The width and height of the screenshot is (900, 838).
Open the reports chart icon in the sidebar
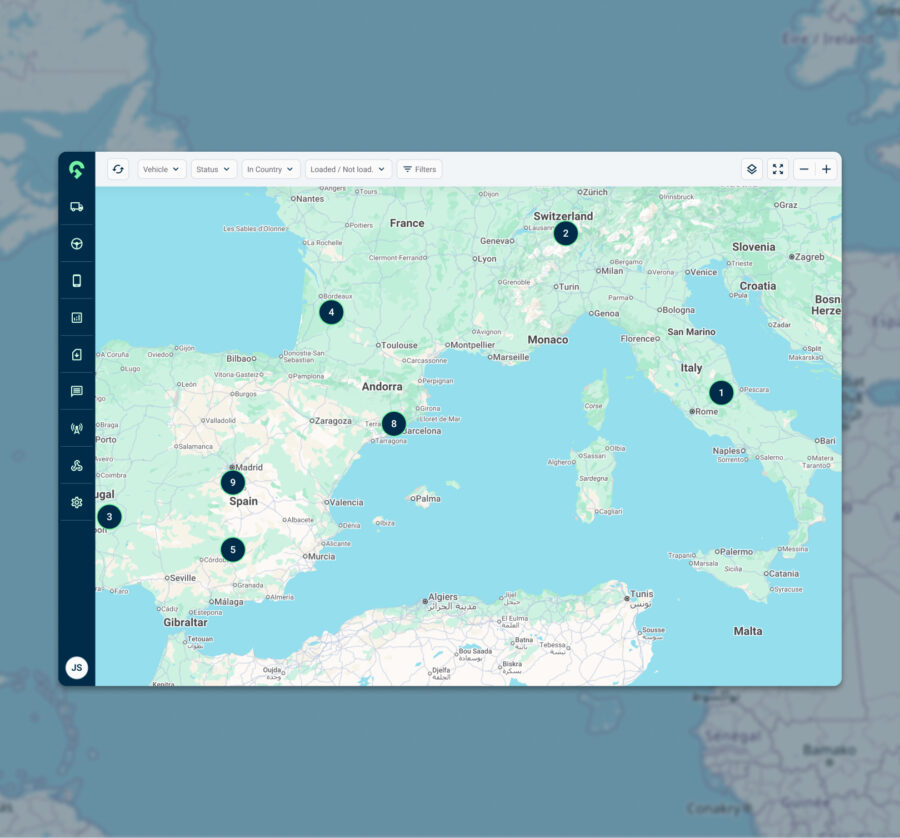(x=76, y=317)
